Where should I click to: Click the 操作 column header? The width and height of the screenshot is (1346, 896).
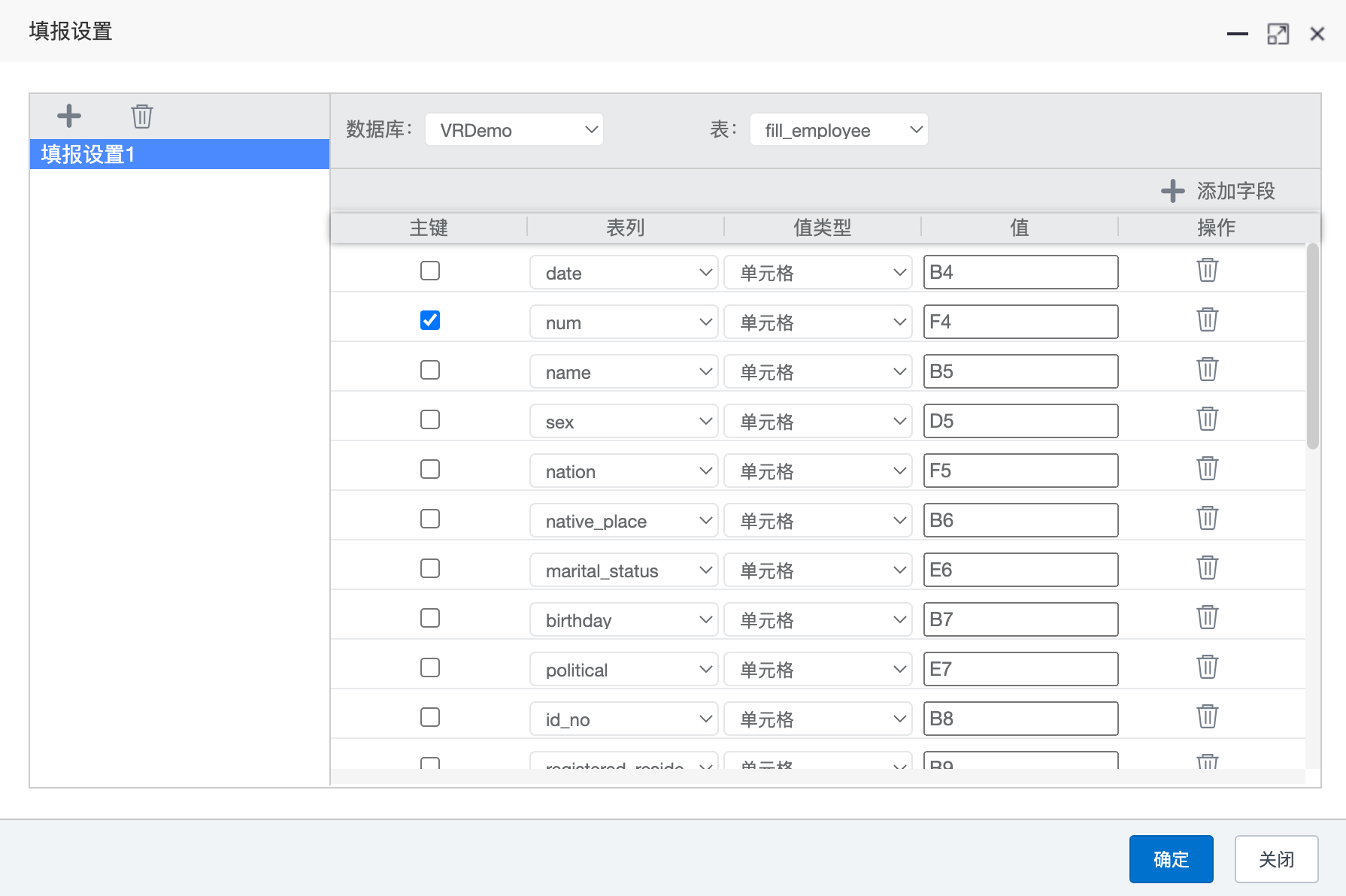click(1217, 227)
